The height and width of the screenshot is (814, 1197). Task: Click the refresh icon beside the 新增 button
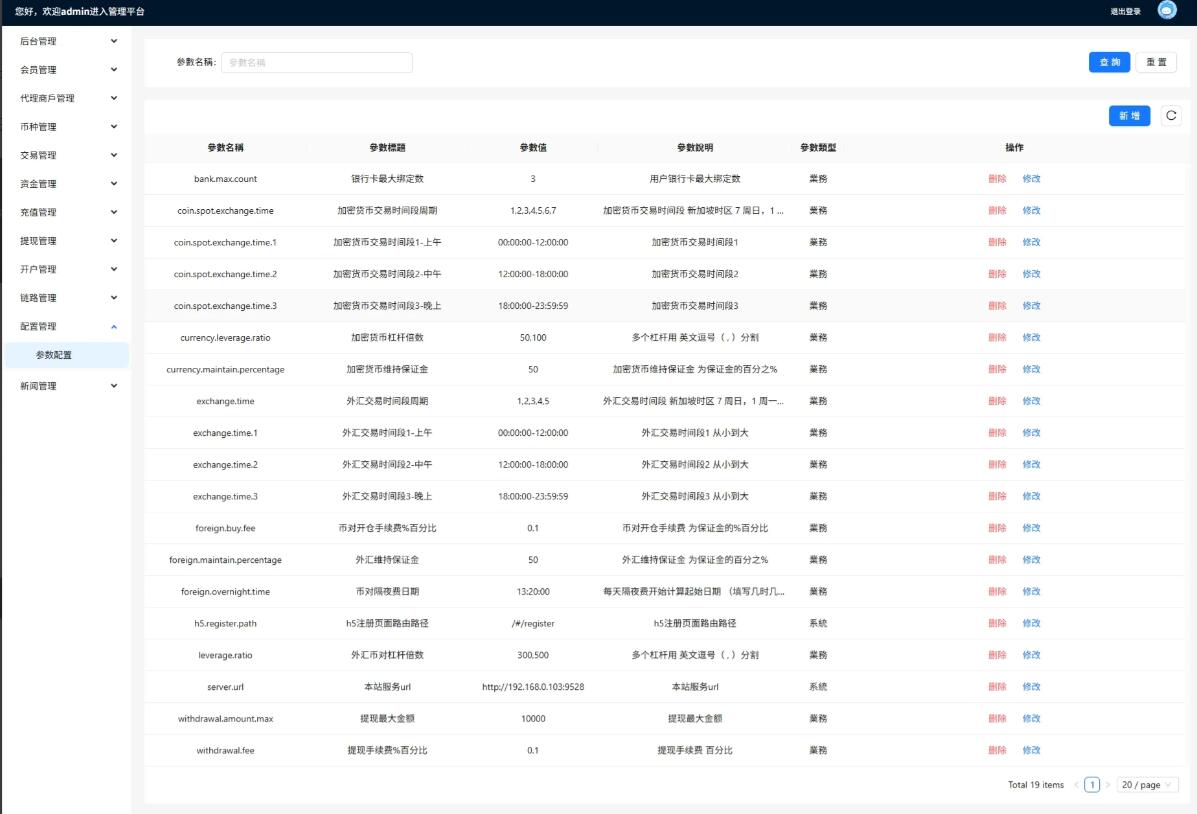coord(1171,116)
